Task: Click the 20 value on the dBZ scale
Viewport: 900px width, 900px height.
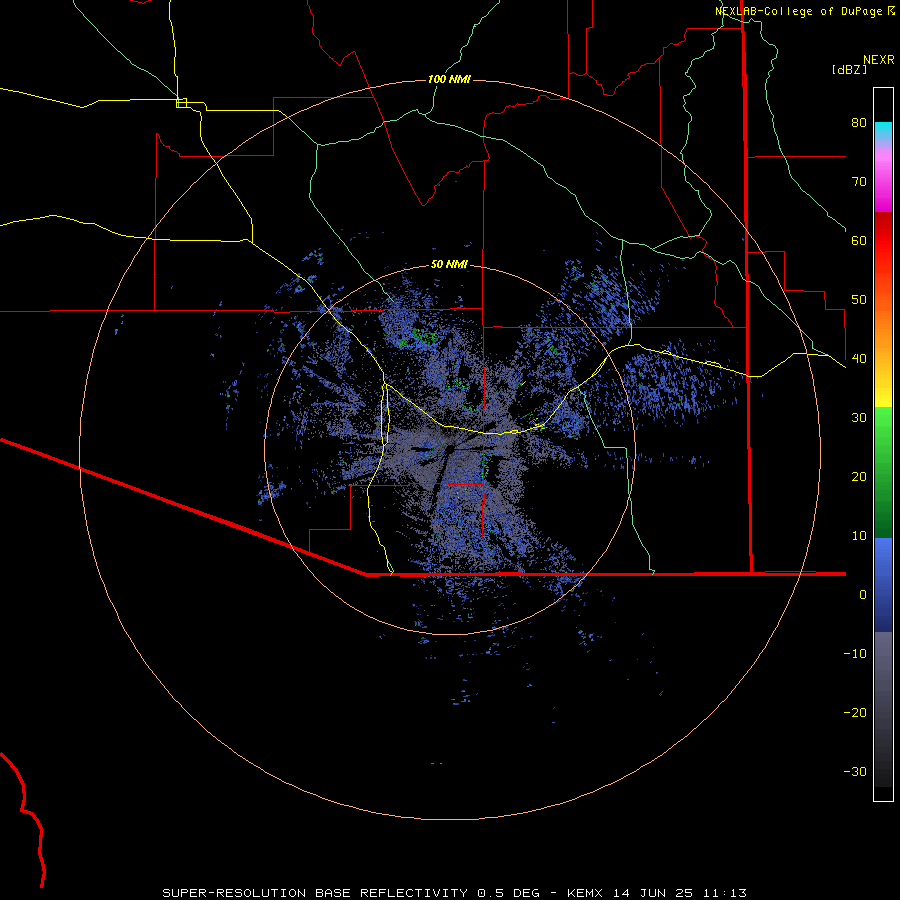Action: click(859, 476)
